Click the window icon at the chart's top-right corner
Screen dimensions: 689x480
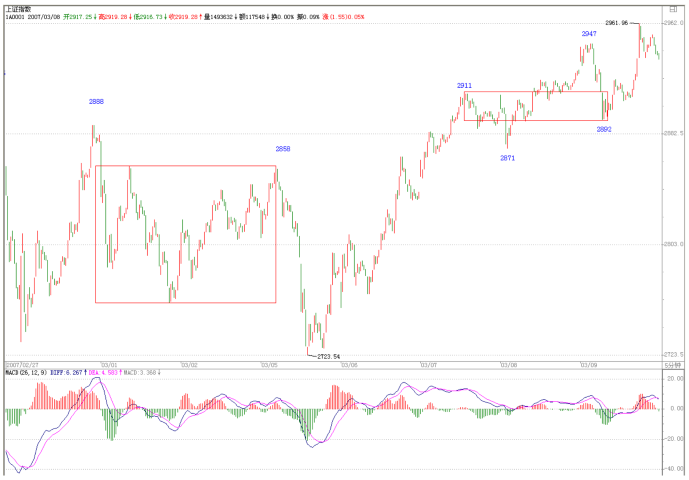[x=673, y=8]
